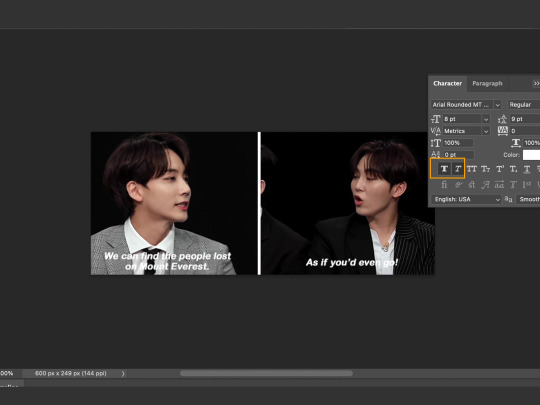Screen dimensions: 540x405
Task: Switch to the Paragraph tab
Action: (487, 83)
